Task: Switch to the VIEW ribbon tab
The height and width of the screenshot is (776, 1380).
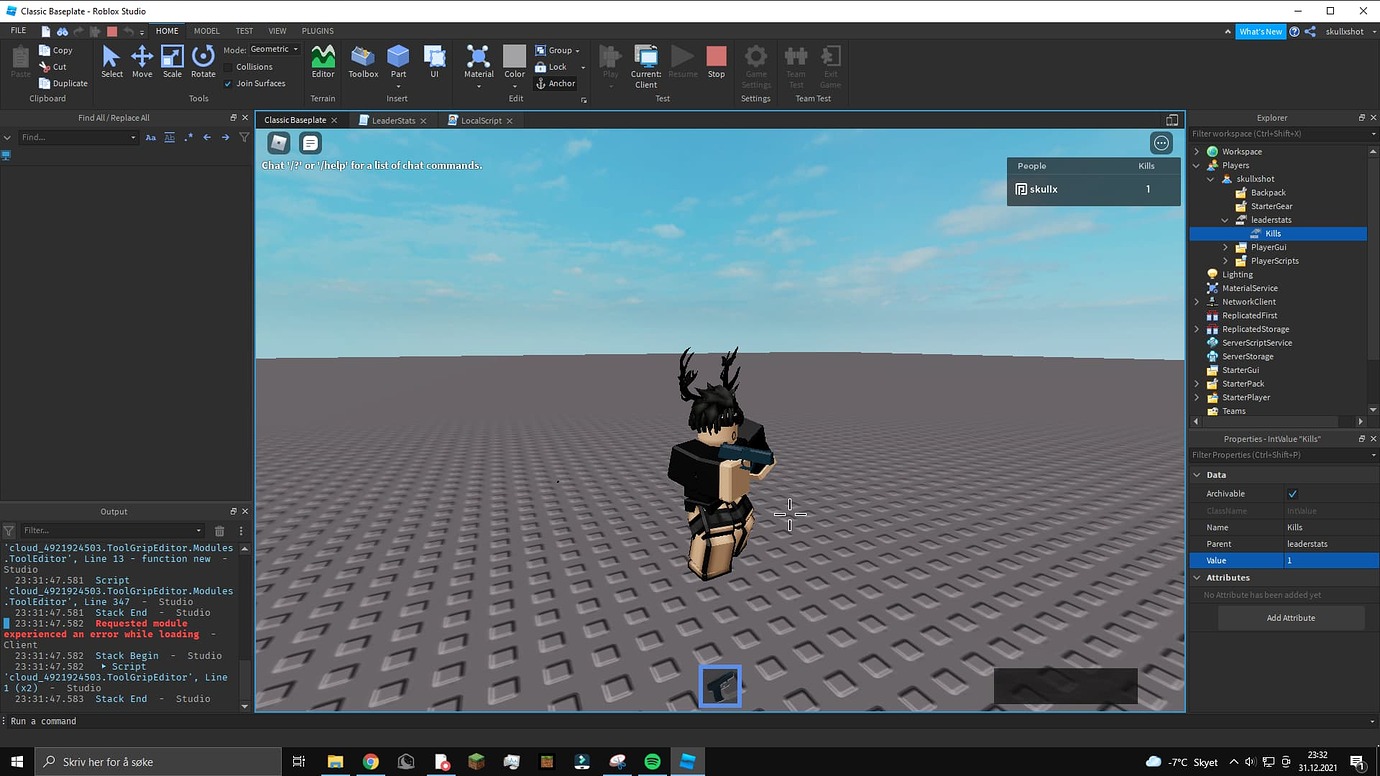Action: pos(277,31)
